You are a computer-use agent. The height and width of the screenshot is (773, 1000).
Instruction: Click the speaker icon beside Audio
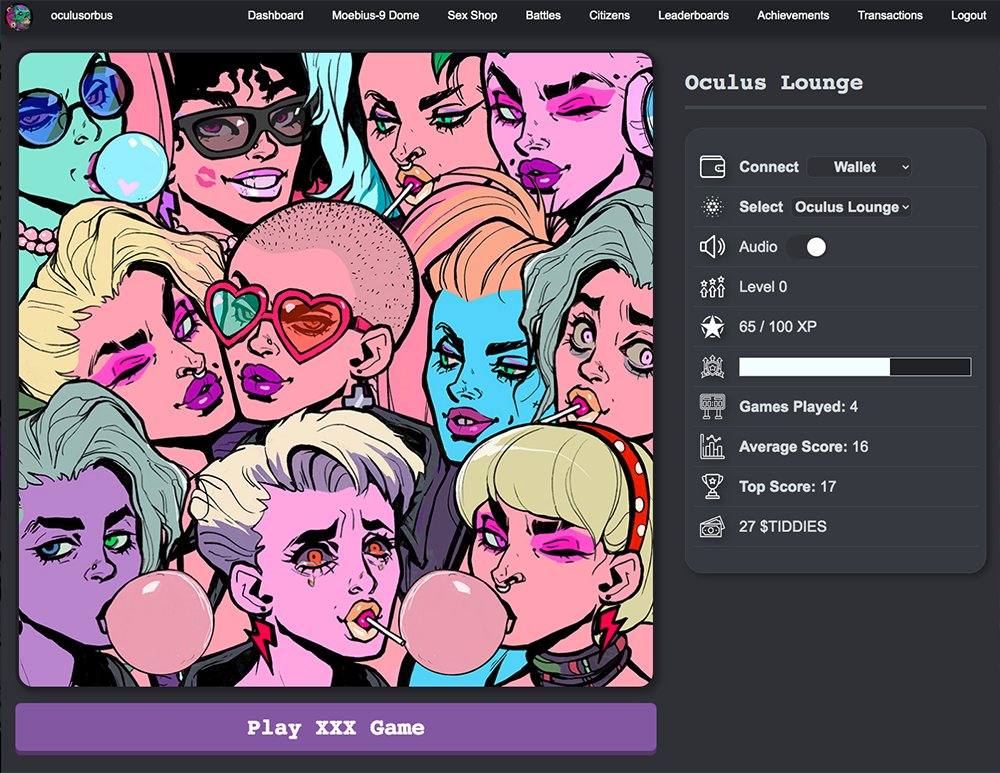711,247
